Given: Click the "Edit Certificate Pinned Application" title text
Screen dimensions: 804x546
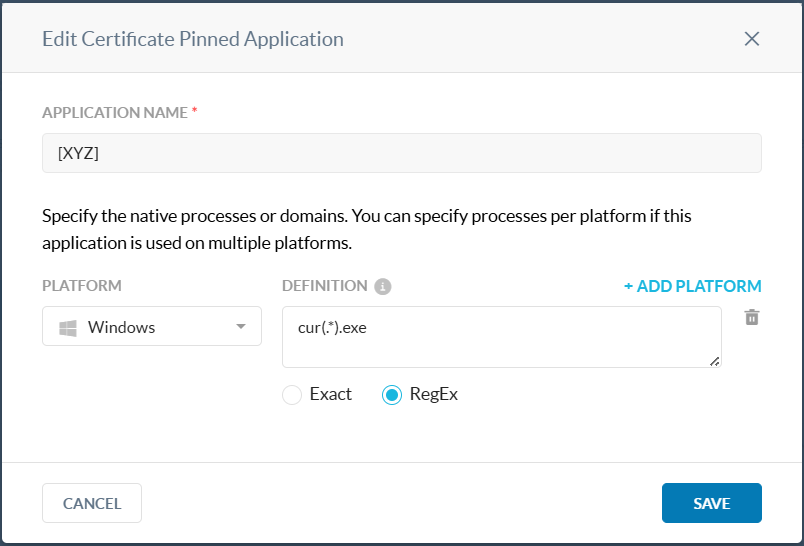Looking at the screenshot, I should click(193, 39).
